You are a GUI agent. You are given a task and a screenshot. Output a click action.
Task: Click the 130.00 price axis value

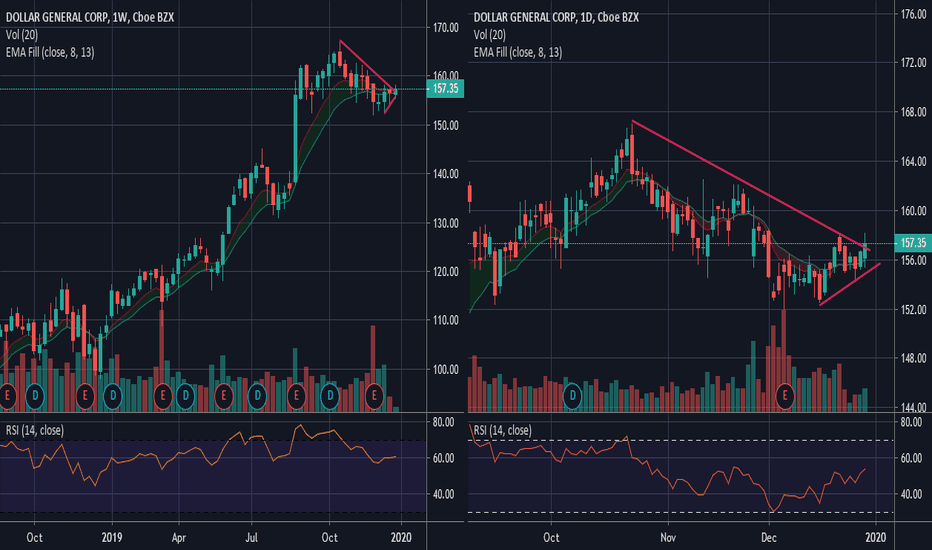tap(446, 223)
